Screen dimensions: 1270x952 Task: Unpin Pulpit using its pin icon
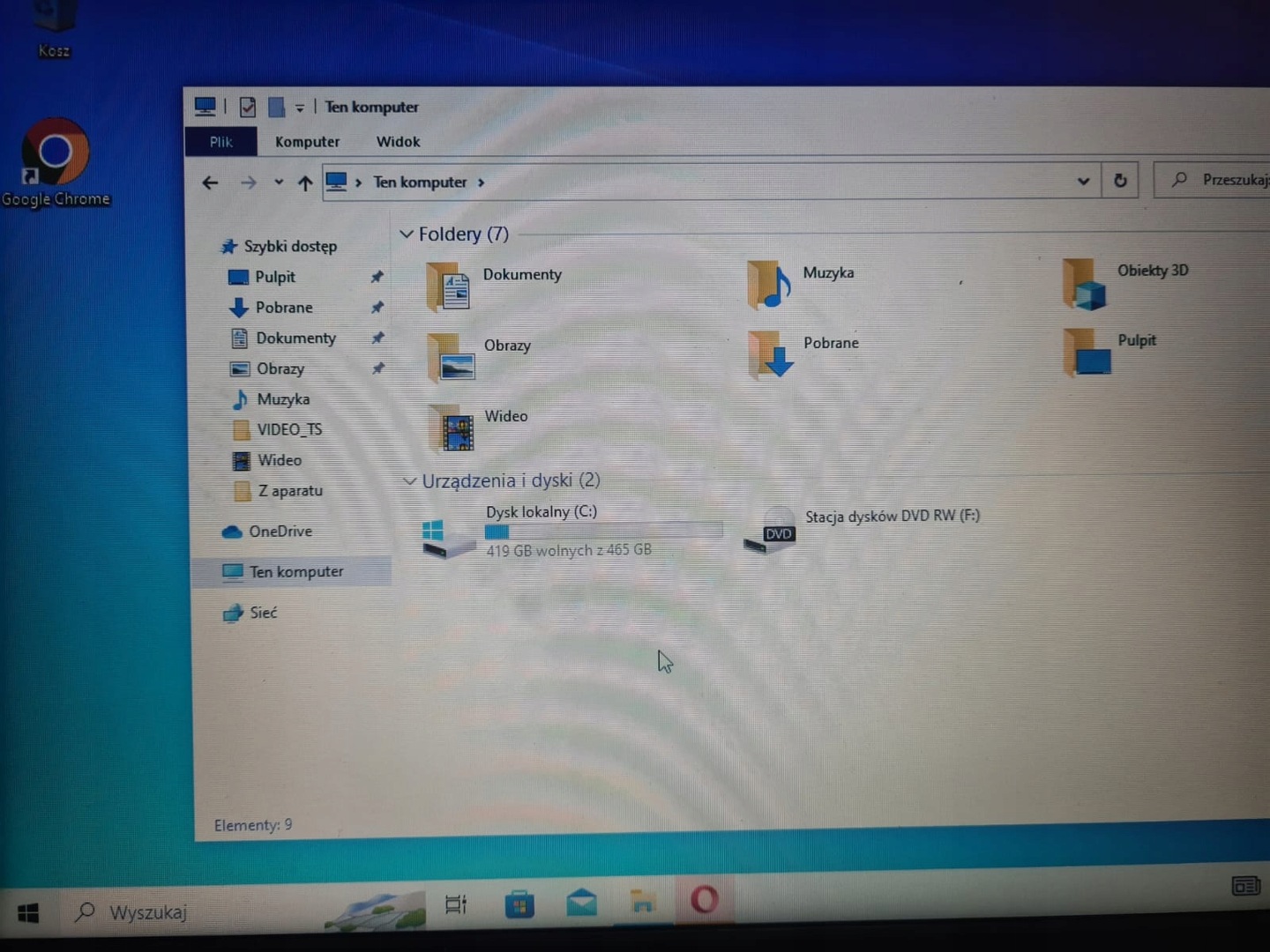coord(377,277)
